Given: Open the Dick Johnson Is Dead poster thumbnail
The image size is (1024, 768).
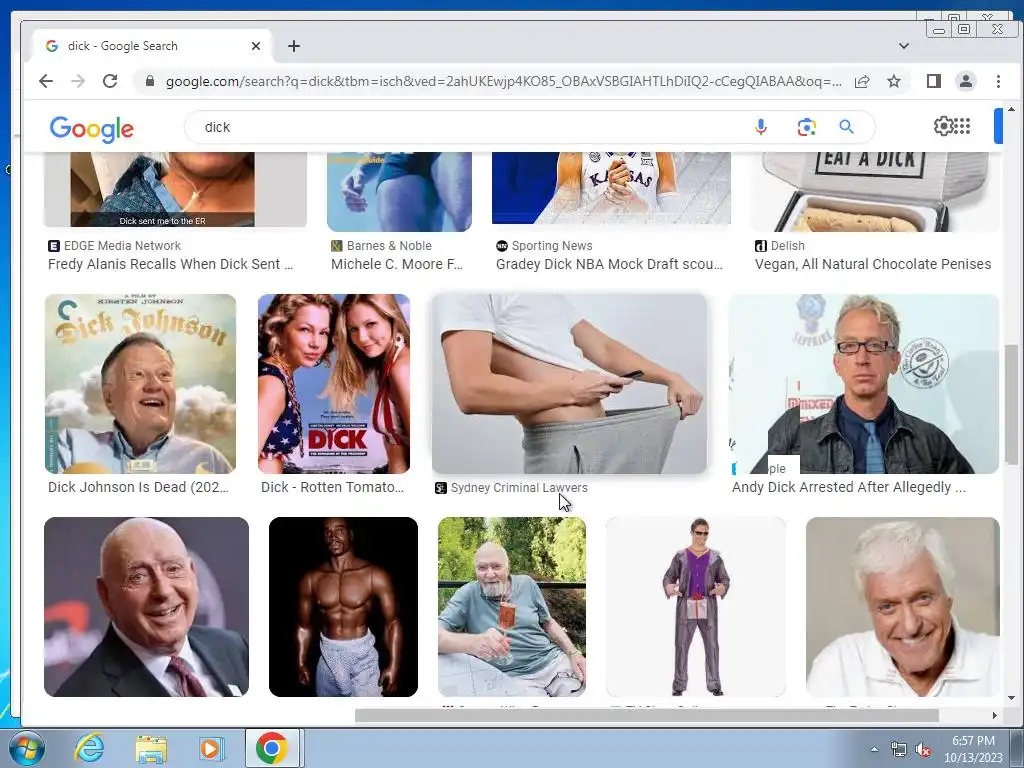Looking at the screenshot, I should tap(140, 383).
